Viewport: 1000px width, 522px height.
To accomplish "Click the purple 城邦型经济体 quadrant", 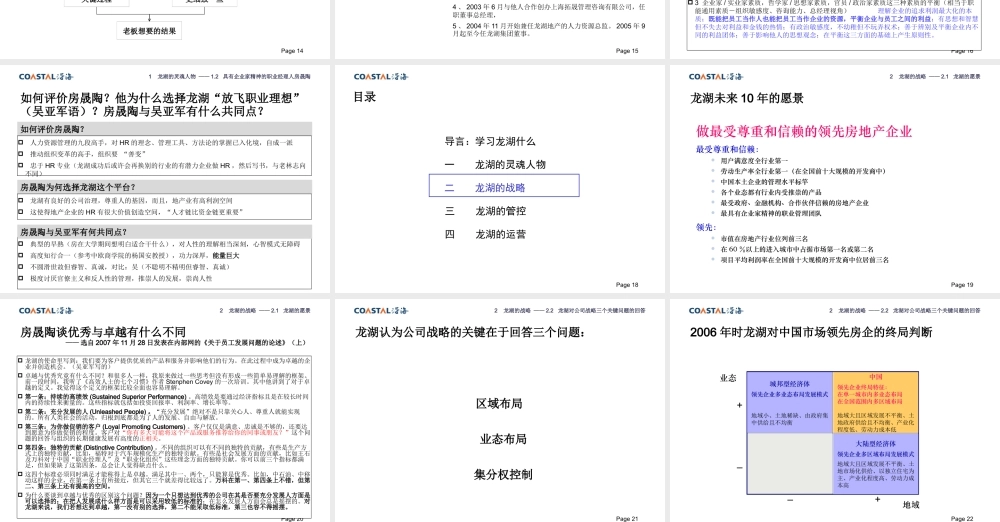I will point(790,402).
